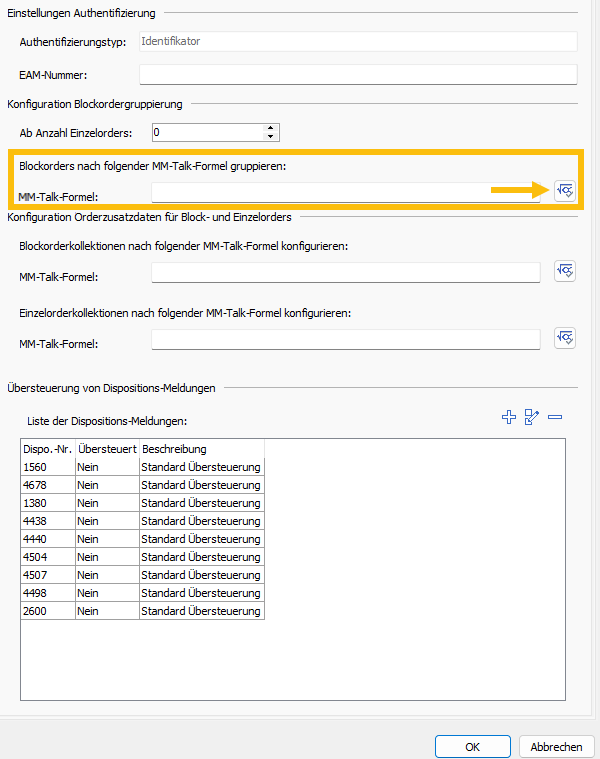
Task: Increase Ab Anzahl Einzelorders value
Action: [x=271, y=127]
